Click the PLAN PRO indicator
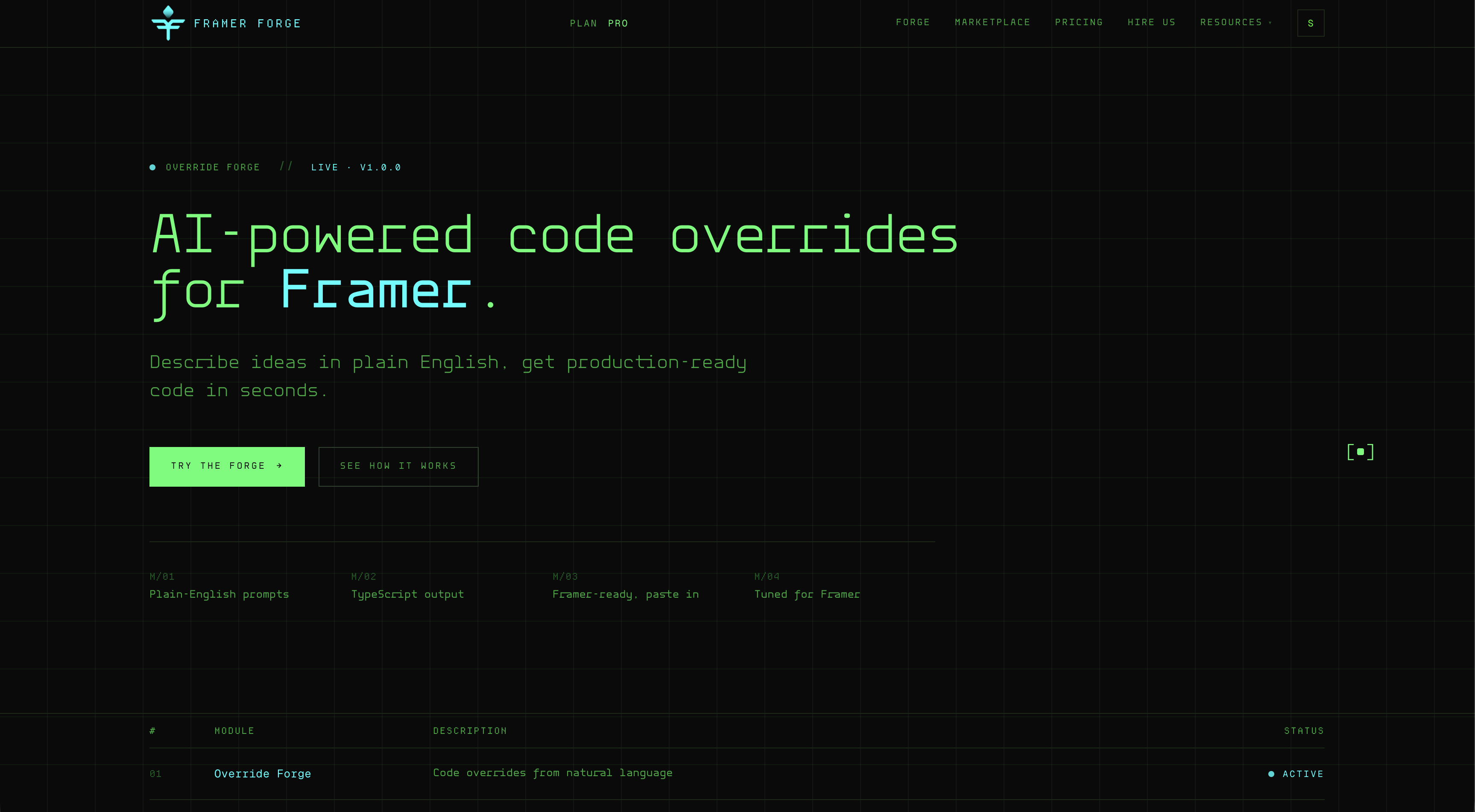The width and height of the screenshot is (1475, 812). coord(599,23)
